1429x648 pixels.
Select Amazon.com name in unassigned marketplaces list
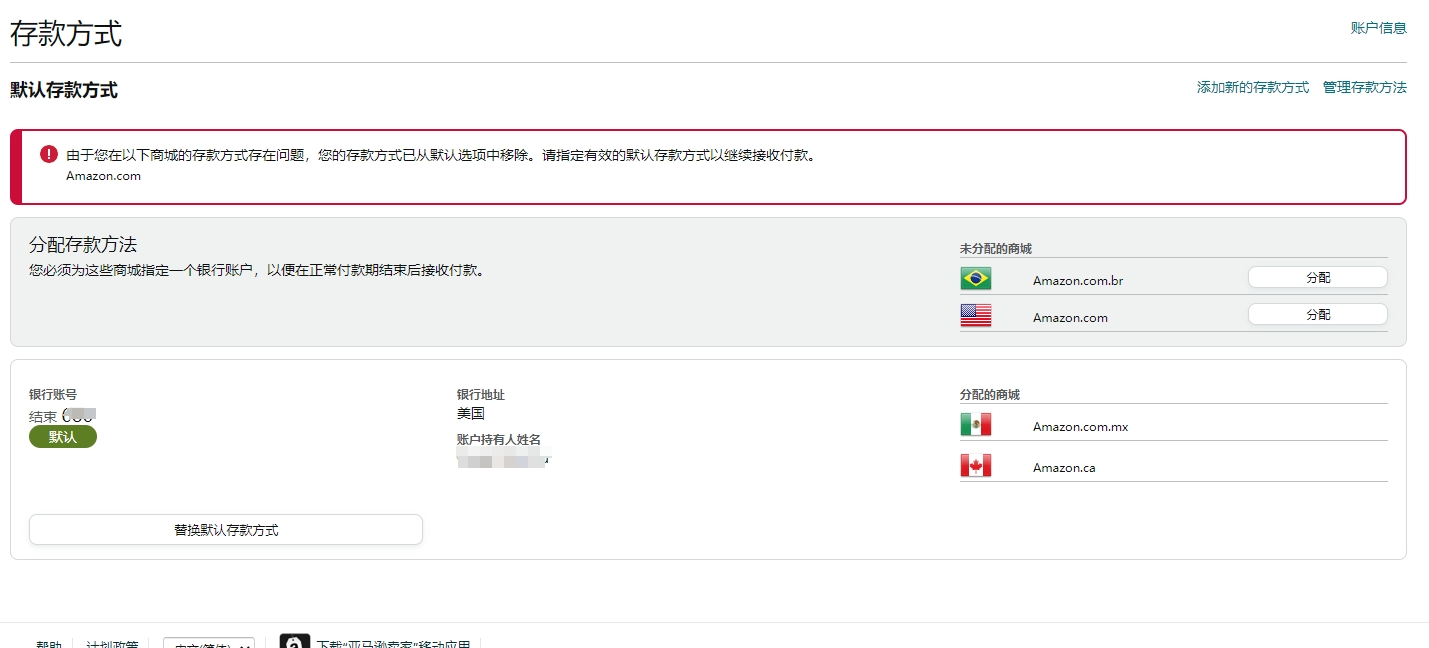(x=1070, y=318)
